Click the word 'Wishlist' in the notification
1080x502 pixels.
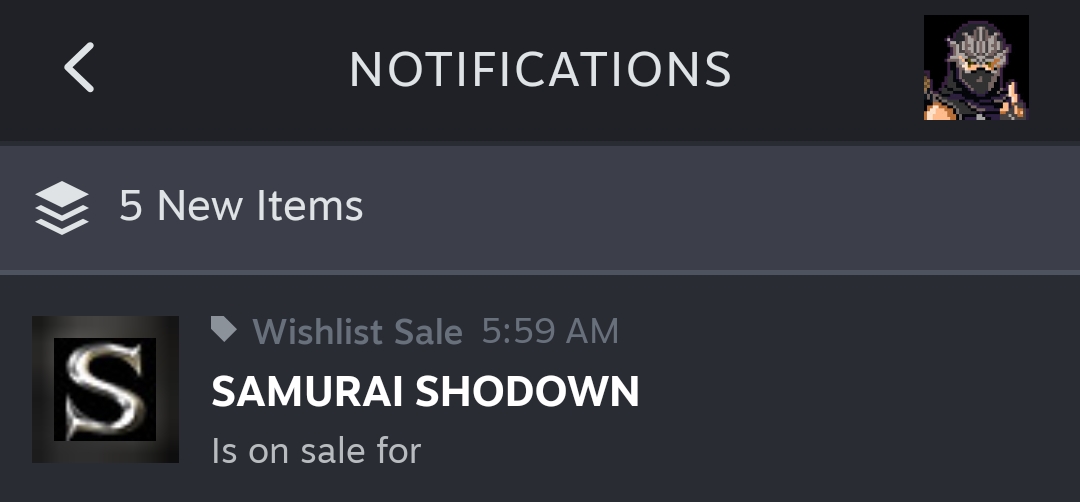pos(310,331)
